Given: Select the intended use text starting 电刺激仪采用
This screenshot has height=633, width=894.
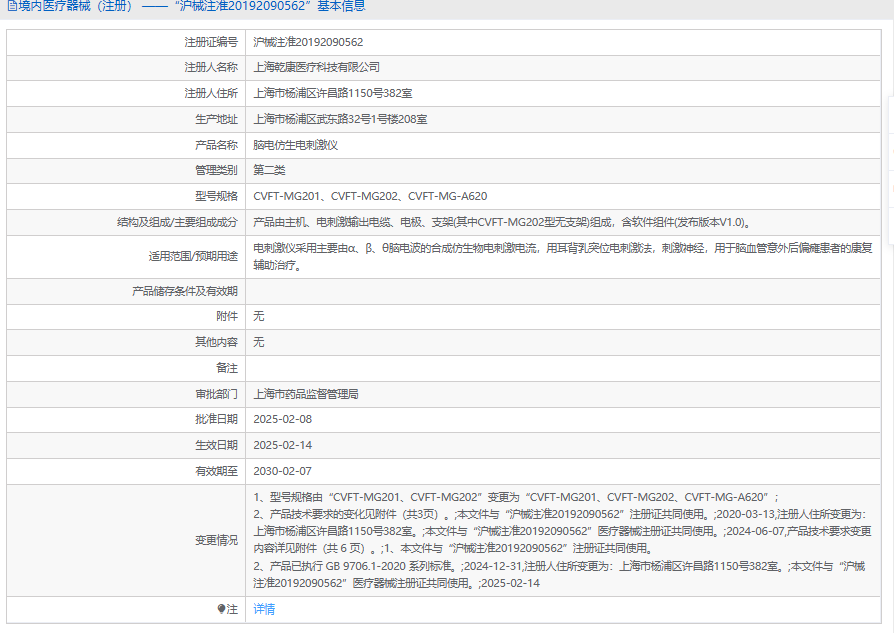Looking at the screenshot, I should pyautogui.click(x=563, y=257).
